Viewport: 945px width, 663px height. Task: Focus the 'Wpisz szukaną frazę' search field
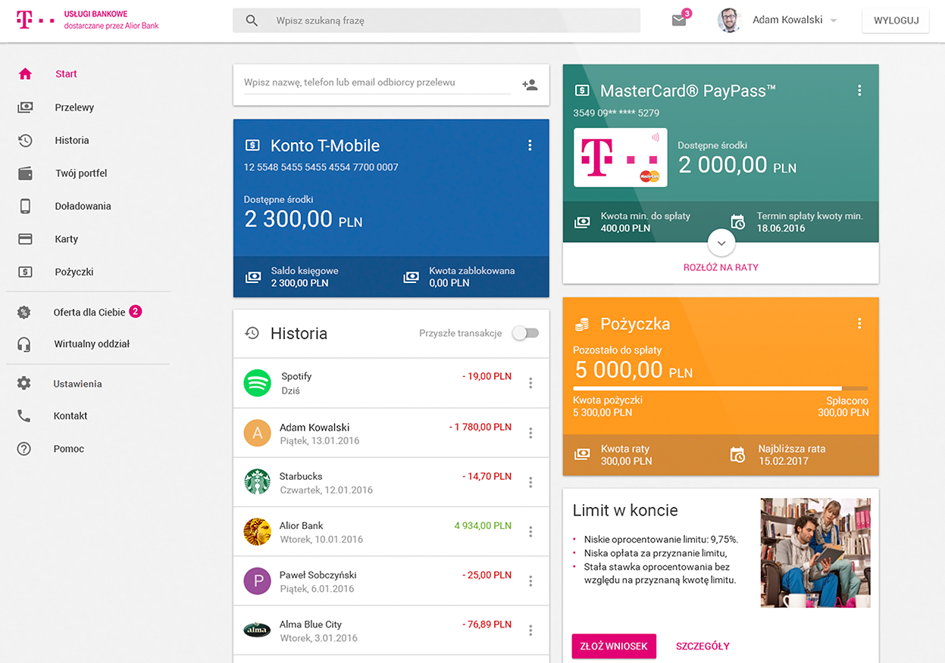pyautogui.click(x=436, y=20)
